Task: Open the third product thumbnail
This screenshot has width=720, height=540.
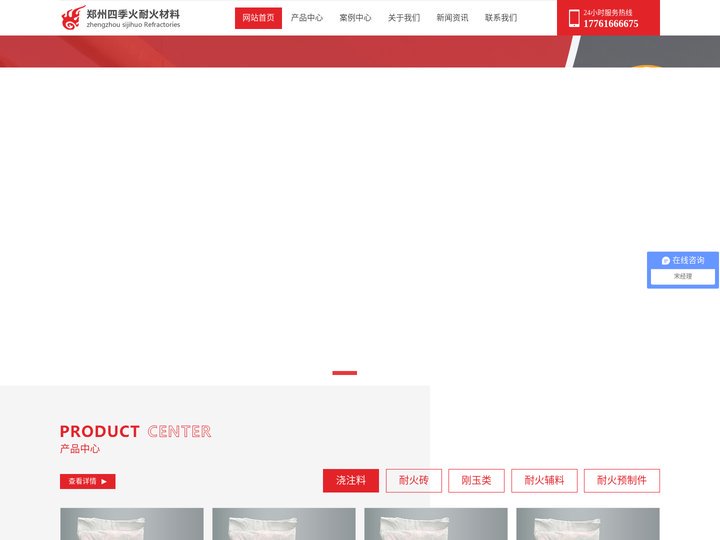Action: coord(436,524)
